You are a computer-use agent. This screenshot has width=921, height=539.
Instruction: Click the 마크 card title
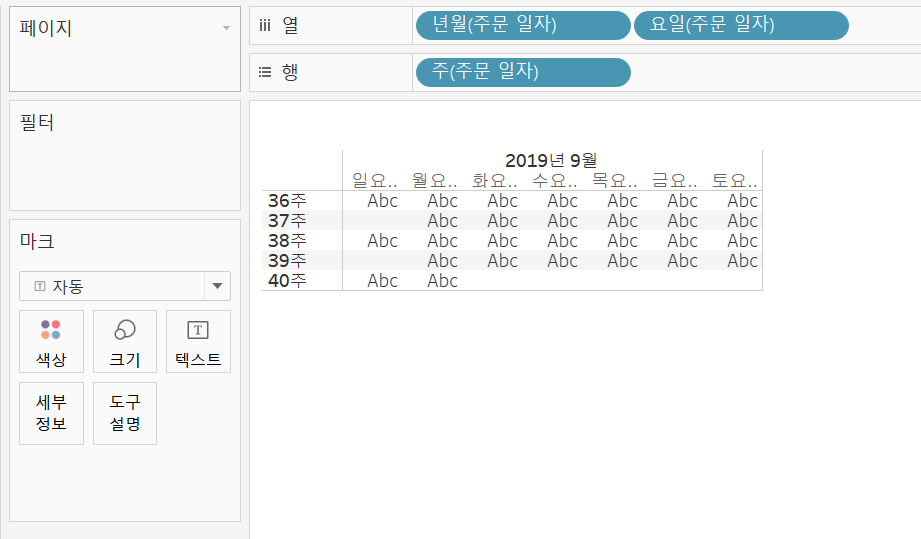[x=37, y=241]
